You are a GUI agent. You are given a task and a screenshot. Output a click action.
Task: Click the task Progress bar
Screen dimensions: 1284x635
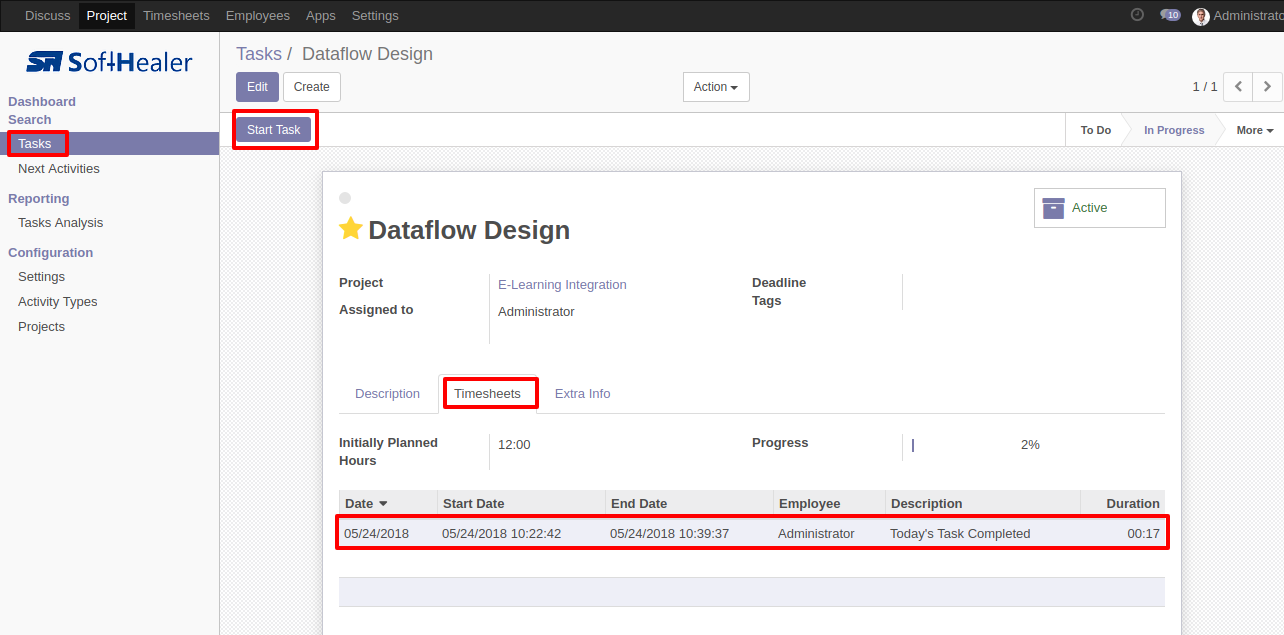tap(960, 445)
